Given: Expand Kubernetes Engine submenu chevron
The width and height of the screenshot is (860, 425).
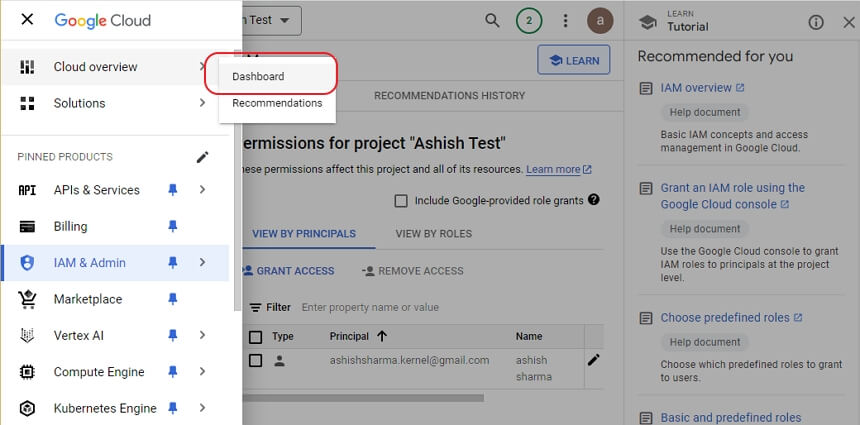Looking at the screenshot, I should tap(202, 408).
